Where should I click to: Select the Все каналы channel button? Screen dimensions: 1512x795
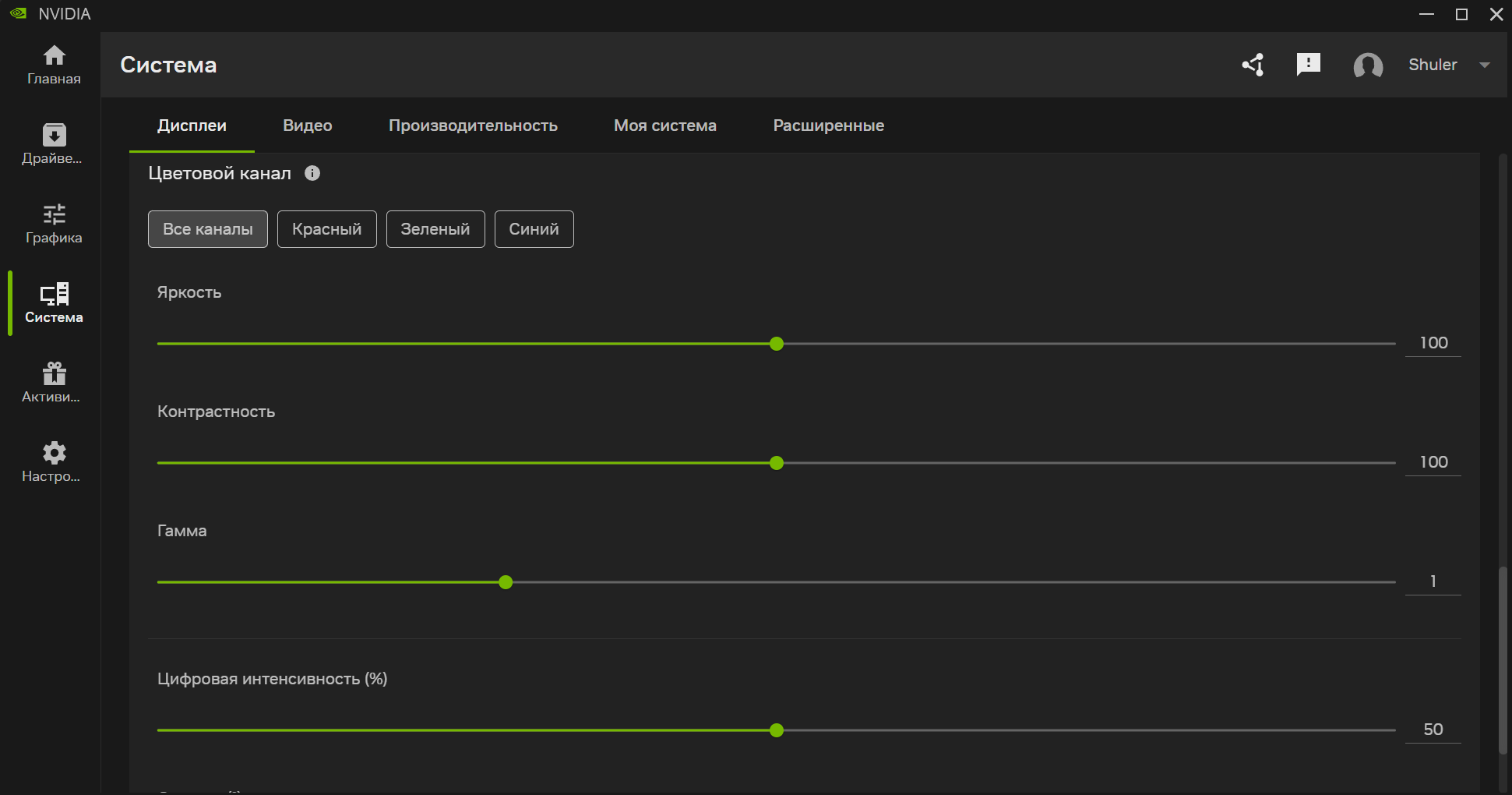click(208, 229)
